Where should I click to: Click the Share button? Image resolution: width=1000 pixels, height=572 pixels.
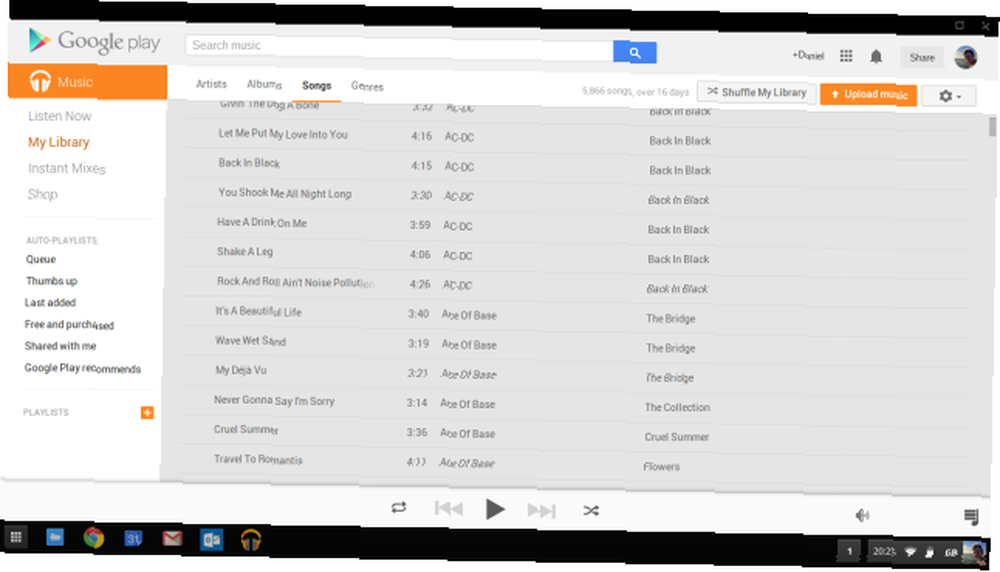pyautogui.click(x=922, y=57)
